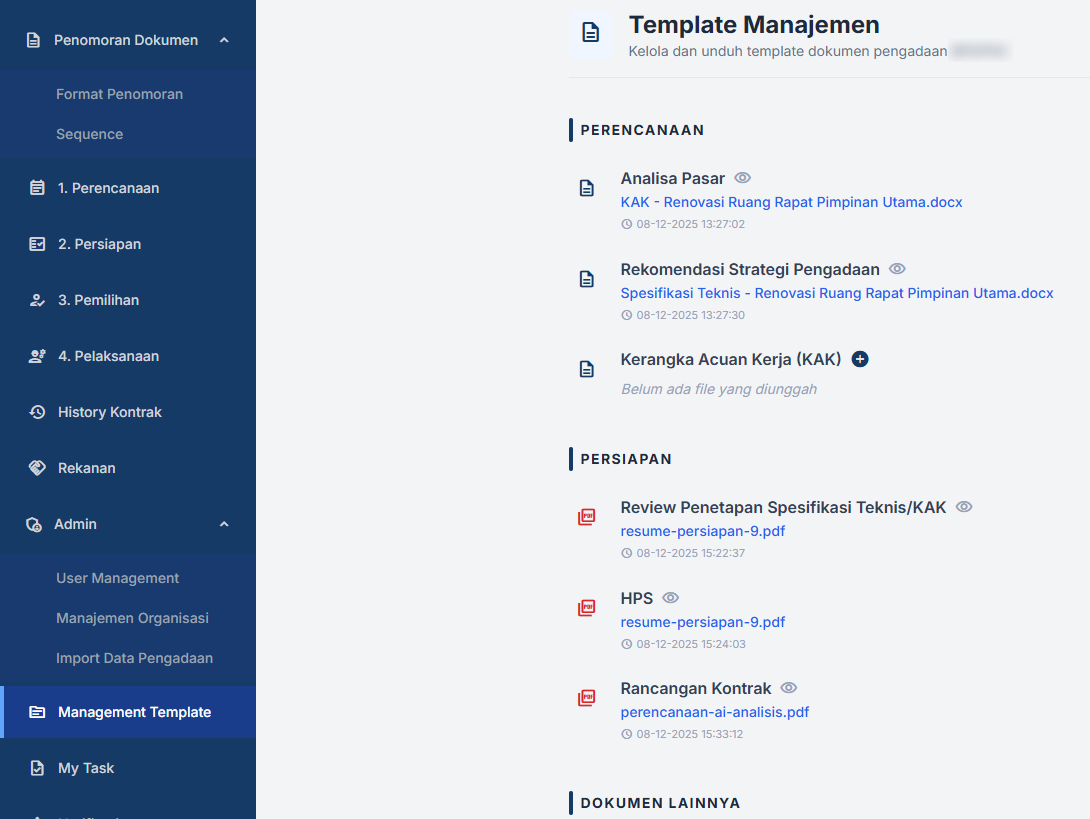This screenshot has width=1090, height=819.
Task: Click the PERENCANAAN section heading
Action: [642, 130]
